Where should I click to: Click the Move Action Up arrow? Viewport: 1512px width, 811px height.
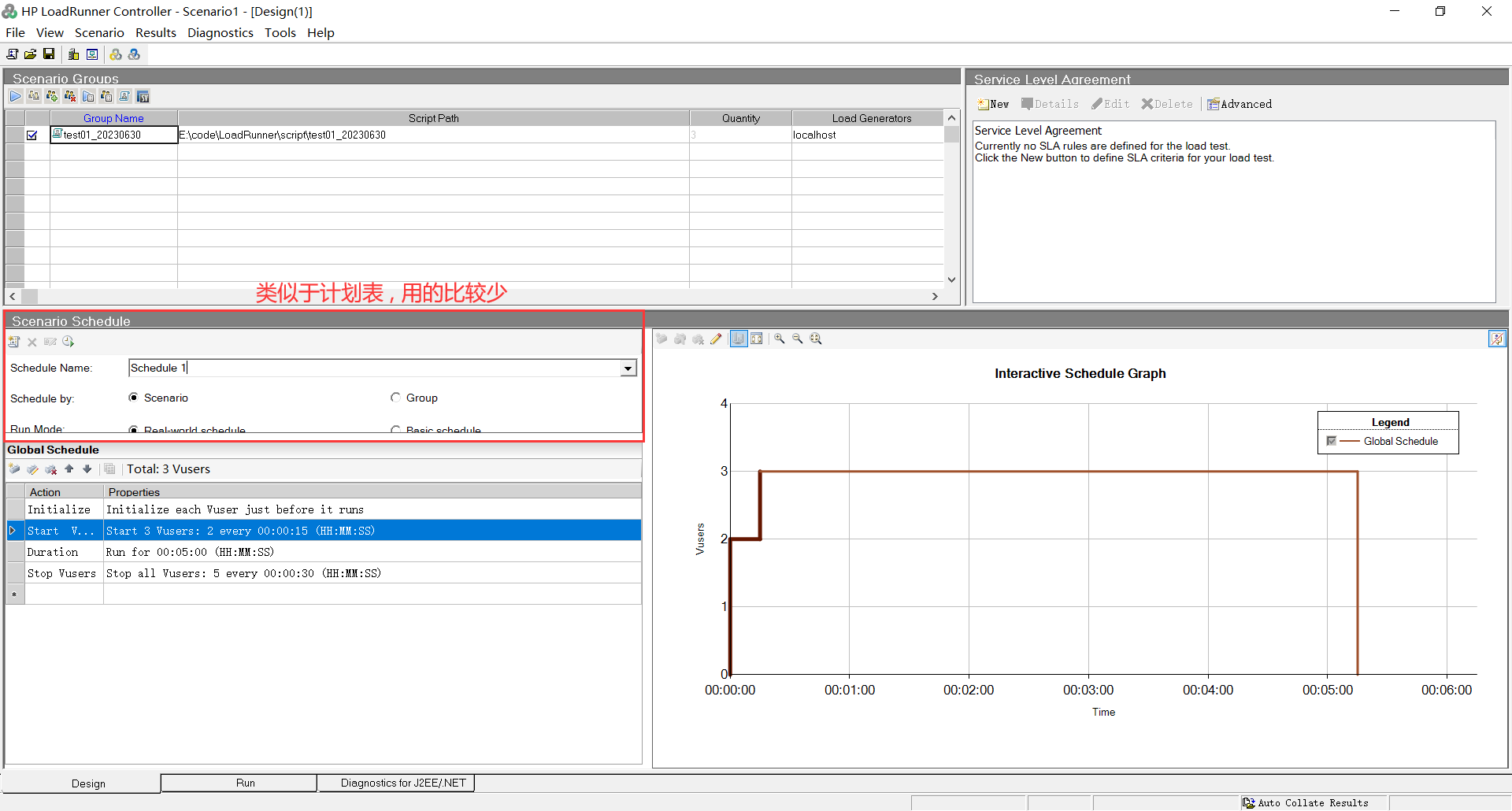(x=69, y=469)
